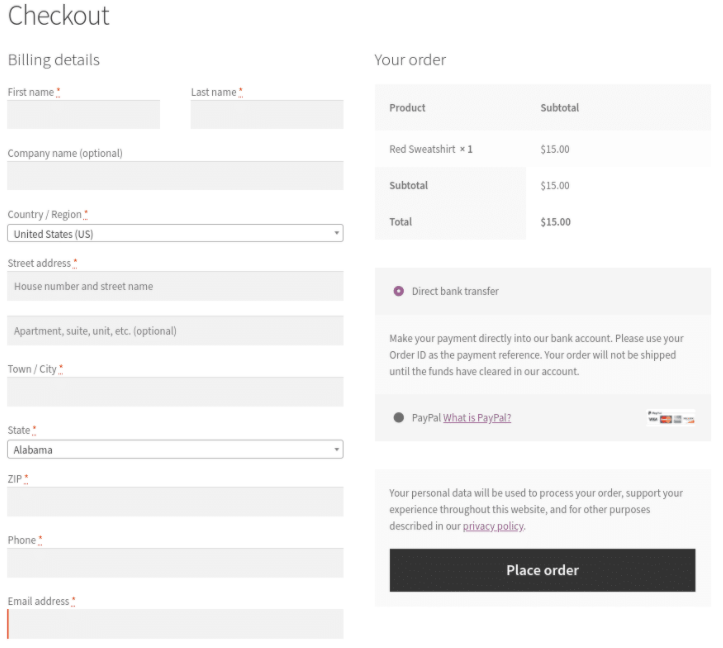Screen dimensions: 723x648
Task: Click the Place order button
Action: [x=542, y=570]
